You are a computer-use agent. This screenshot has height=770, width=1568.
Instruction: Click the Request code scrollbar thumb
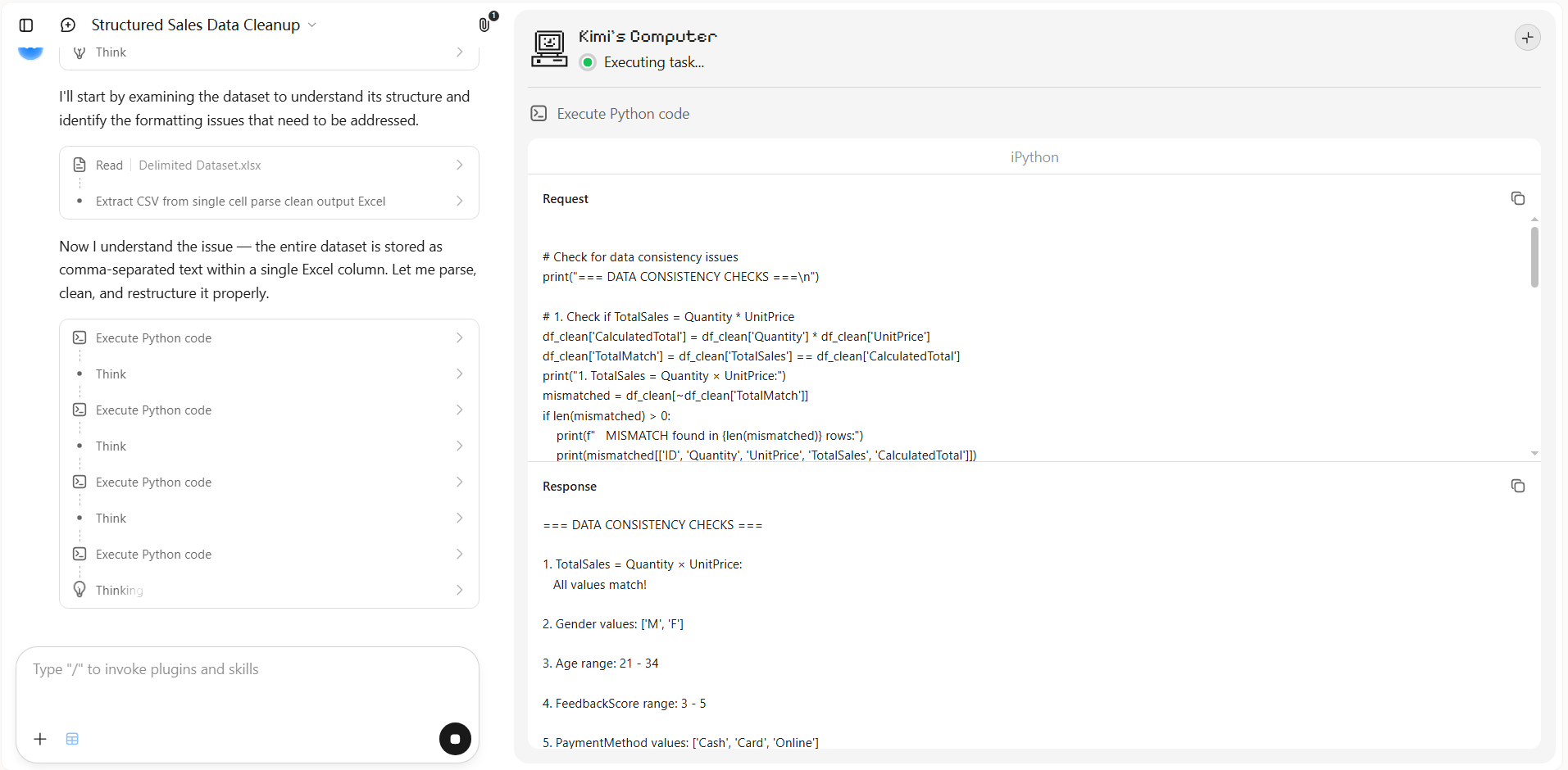[x=1534, y=257]
